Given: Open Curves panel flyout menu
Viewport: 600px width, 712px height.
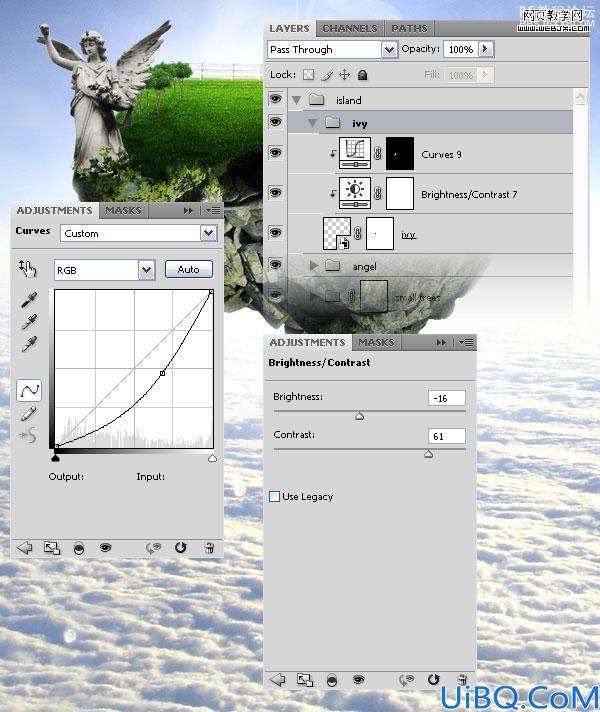Looking at the screenshot, I should point(213,211).
